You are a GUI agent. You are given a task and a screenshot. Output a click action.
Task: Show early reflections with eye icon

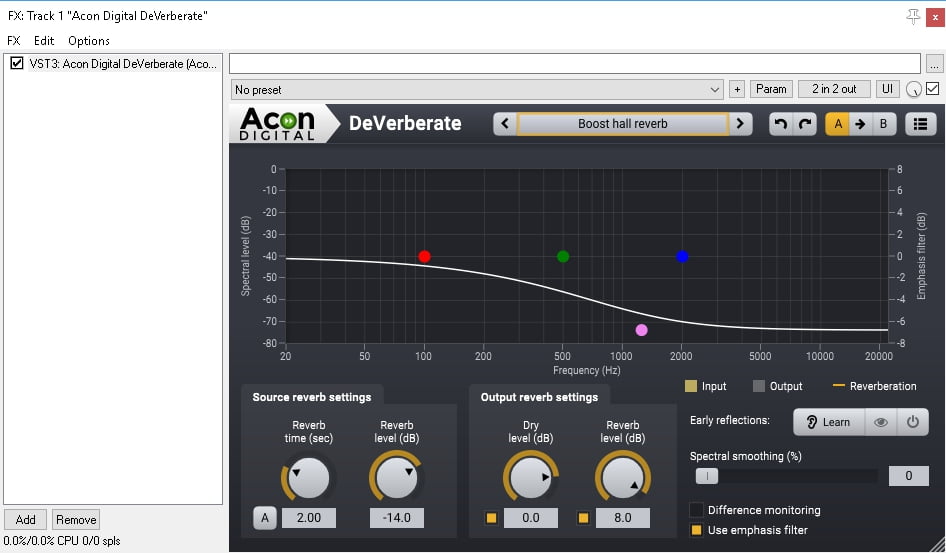(881, 422)
